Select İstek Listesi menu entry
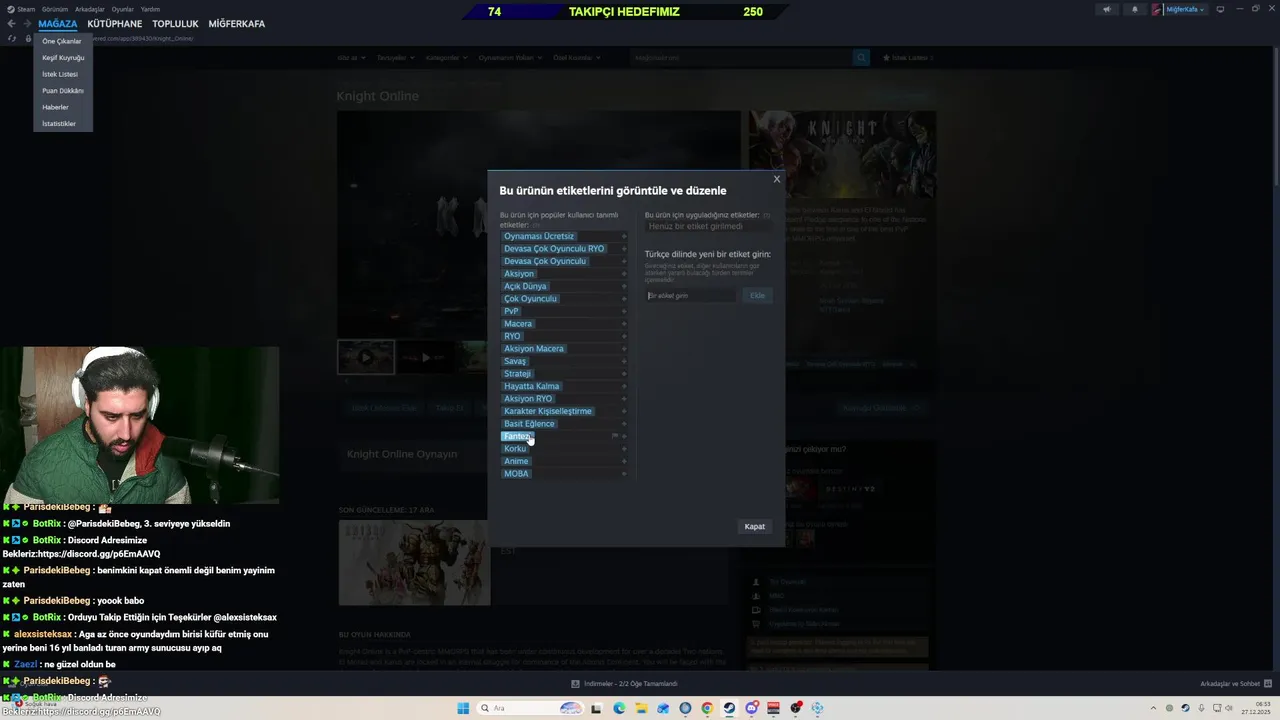Screen dimensions: 1280x720 60,74
